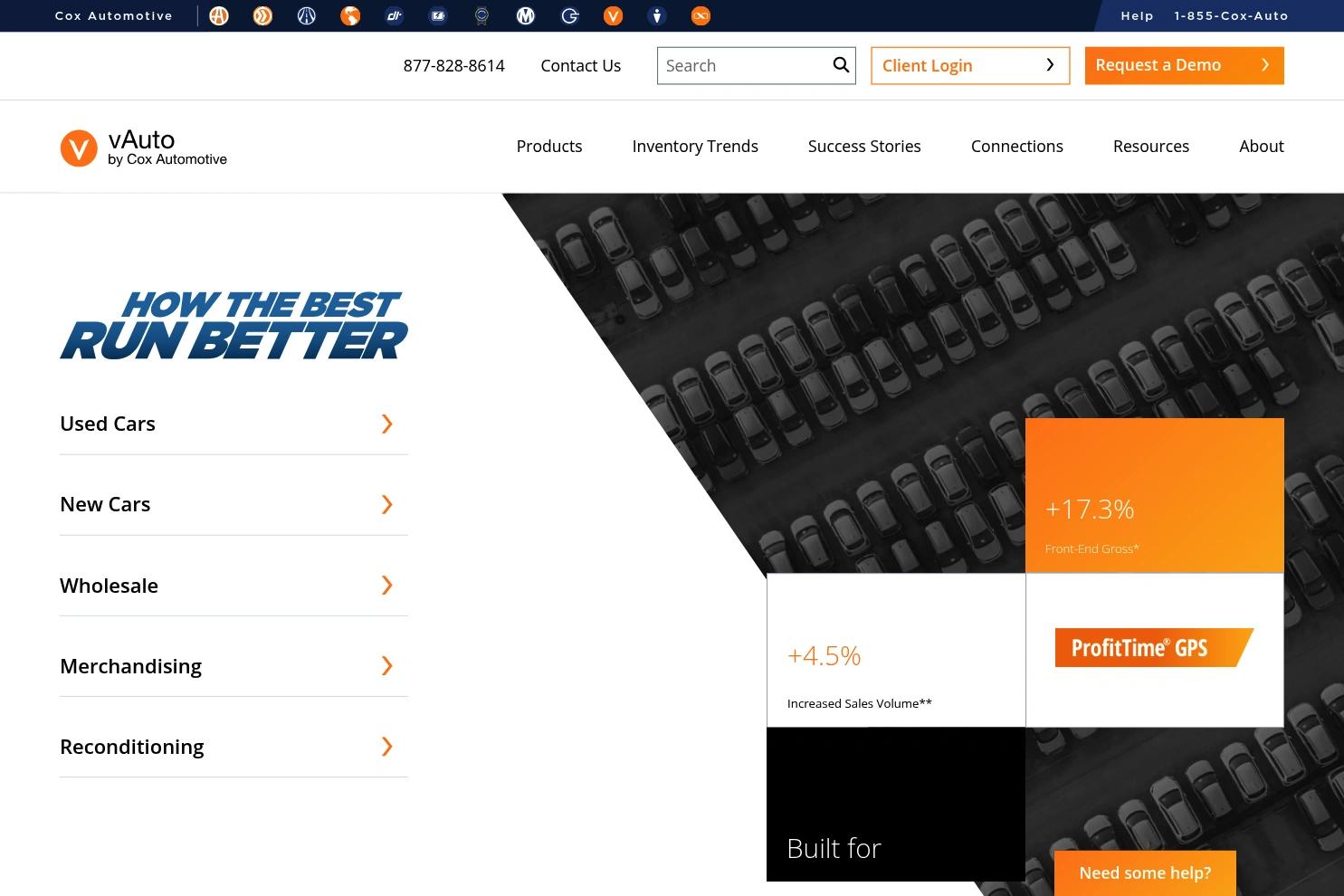Open the road-symbol brand icon in top bar

(x=307, y=15)
